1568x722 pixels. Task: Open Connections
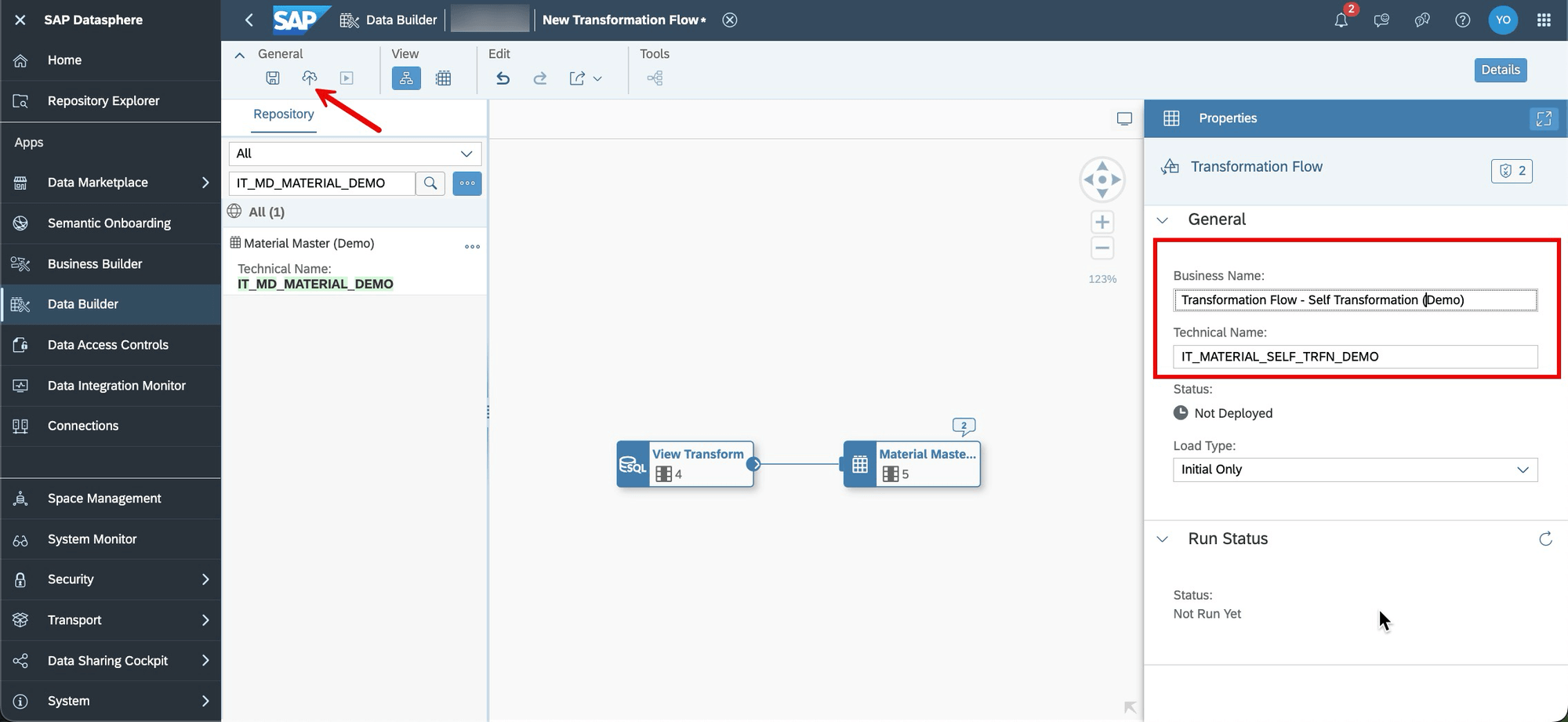[111, 426]
